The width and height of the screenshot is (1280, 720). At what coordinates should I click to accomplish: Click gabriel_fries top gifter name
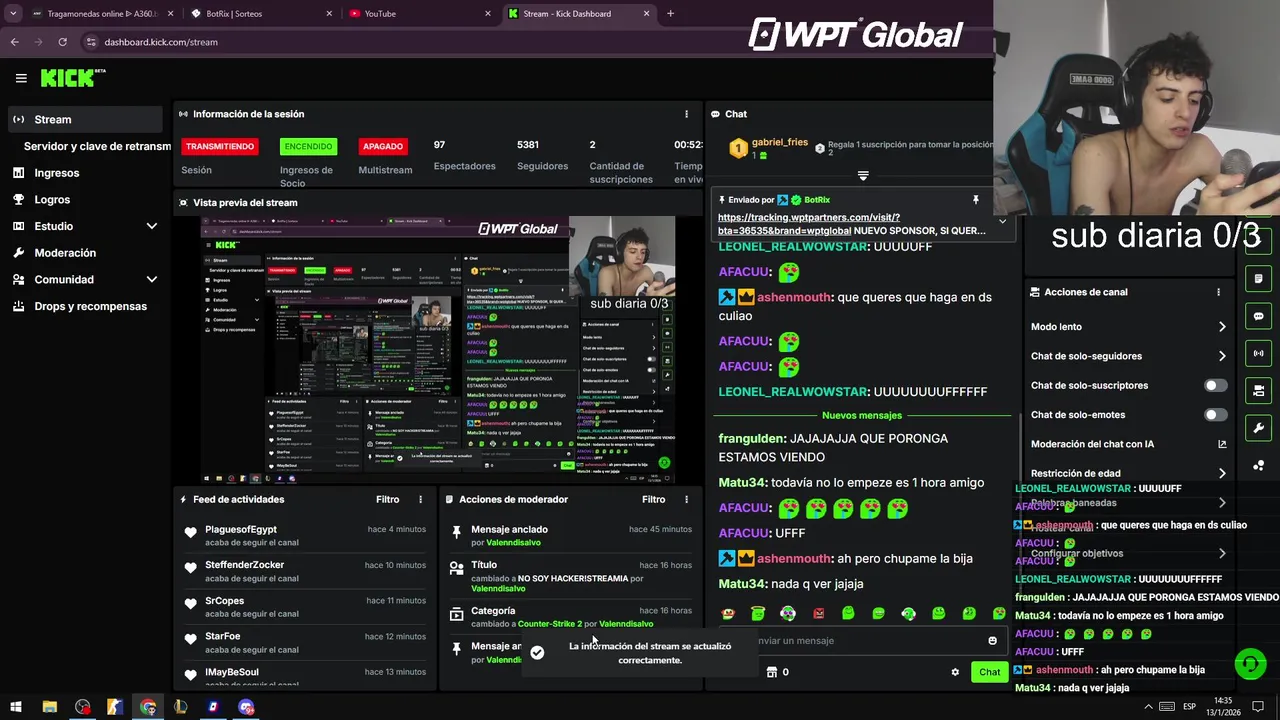pos(779,143)
